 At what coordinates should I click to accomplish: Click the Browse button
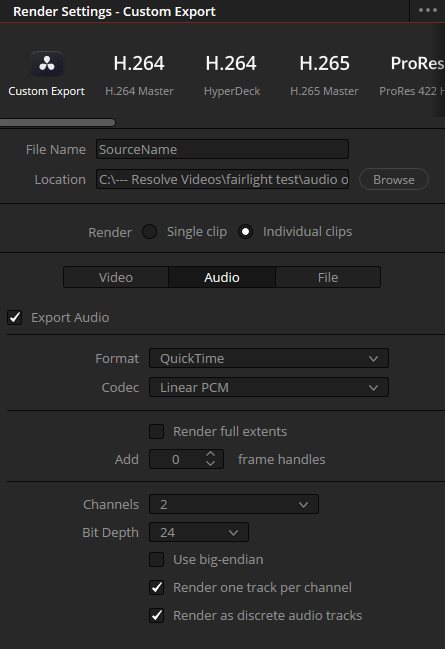(394, 180)
